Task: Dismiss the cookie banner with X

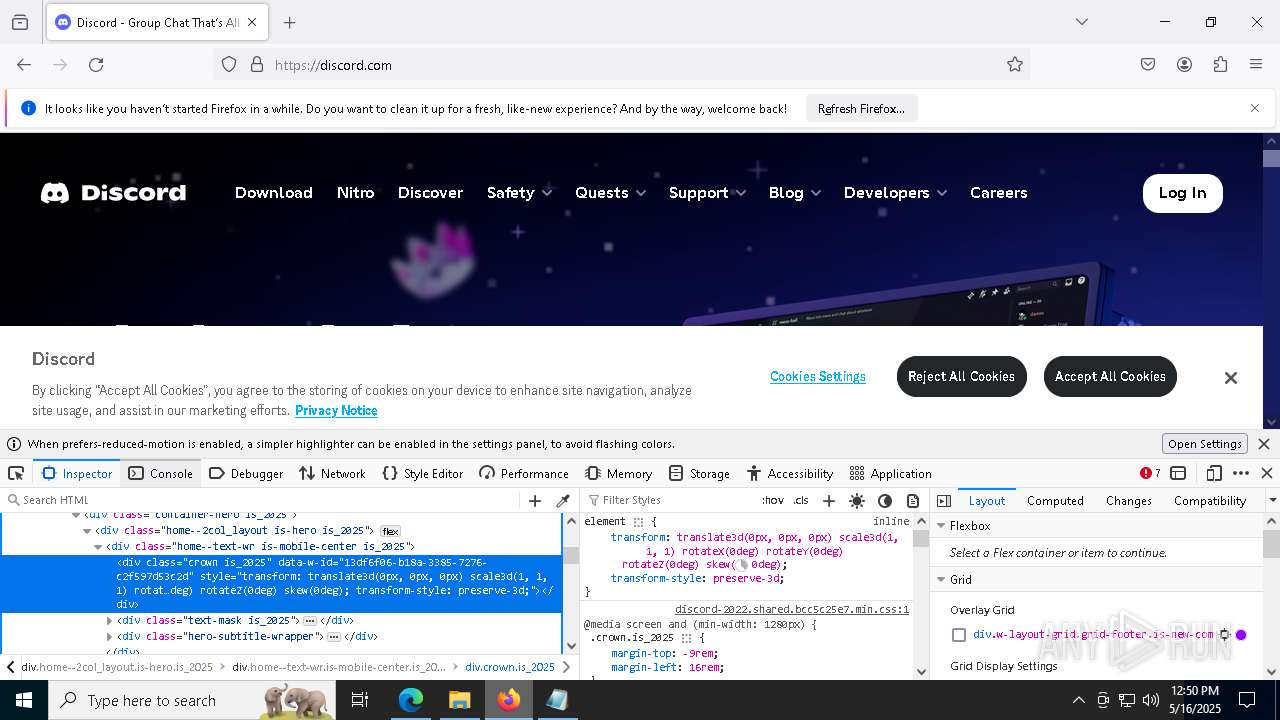Action: (1231, 377)
